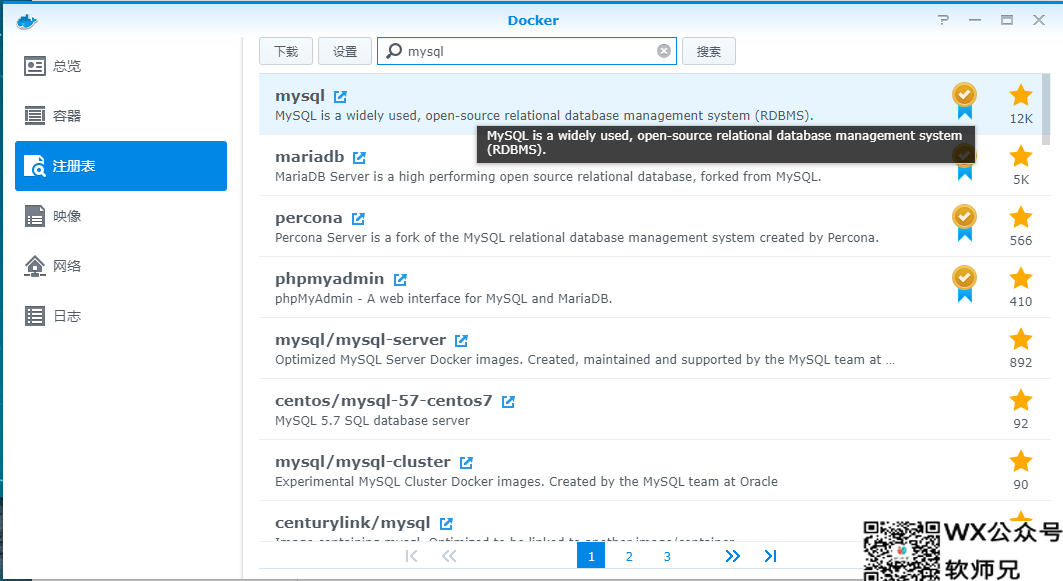Go to results page 2
Screen dimensions: 1063x581
629,556
